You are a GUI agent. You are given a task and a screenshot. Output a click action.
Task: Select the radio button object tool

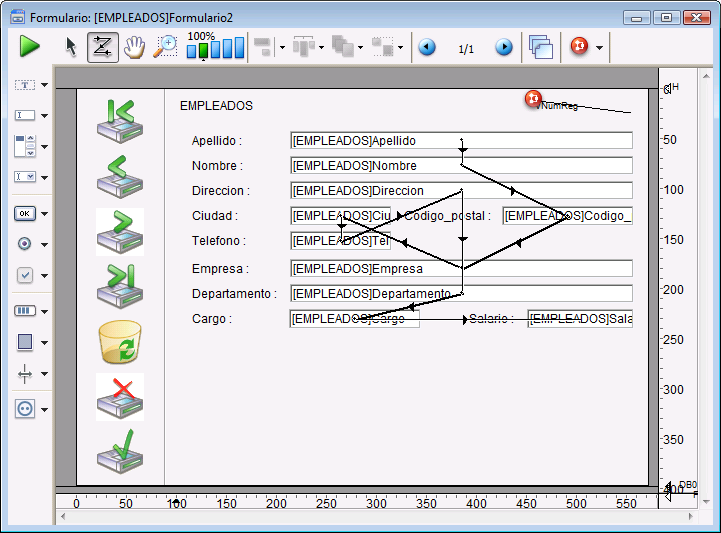(26, 243)
